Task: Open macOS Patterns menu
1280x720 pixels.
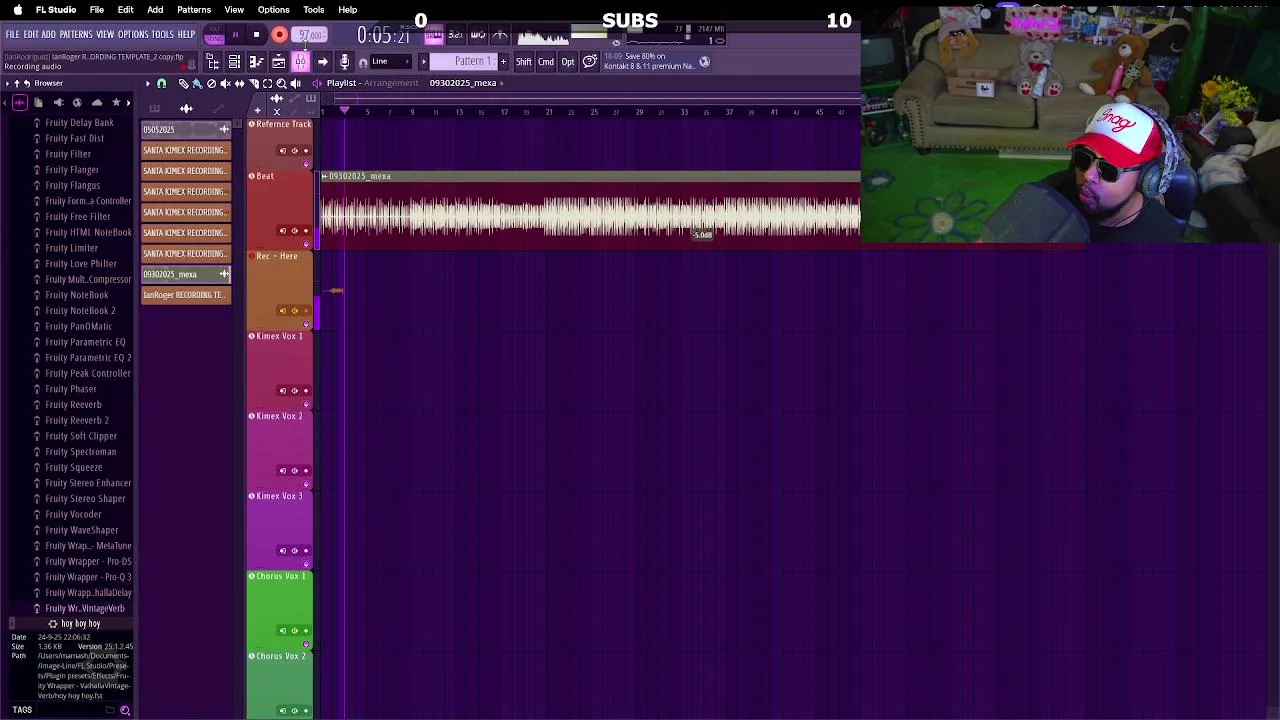Action: click(194, 10)
